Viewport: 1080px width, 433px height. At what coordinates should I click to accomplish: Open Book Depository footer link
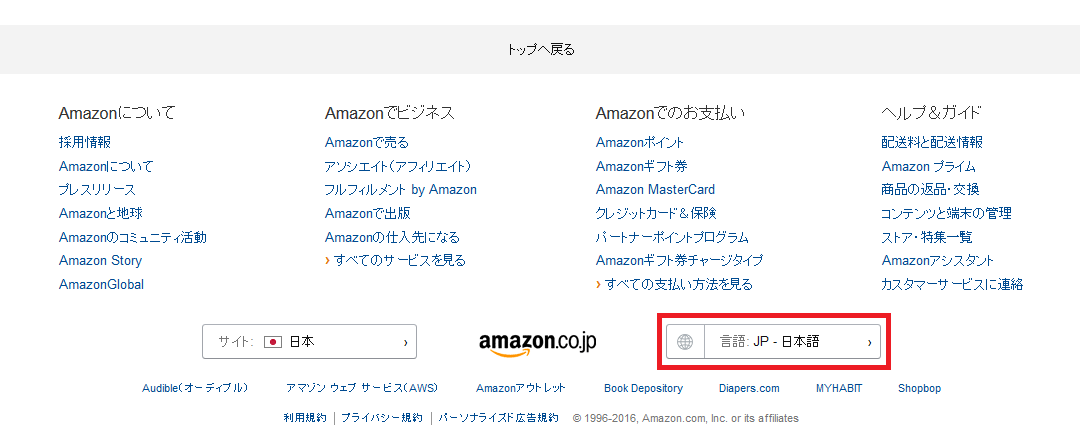[x=643, y=388]
